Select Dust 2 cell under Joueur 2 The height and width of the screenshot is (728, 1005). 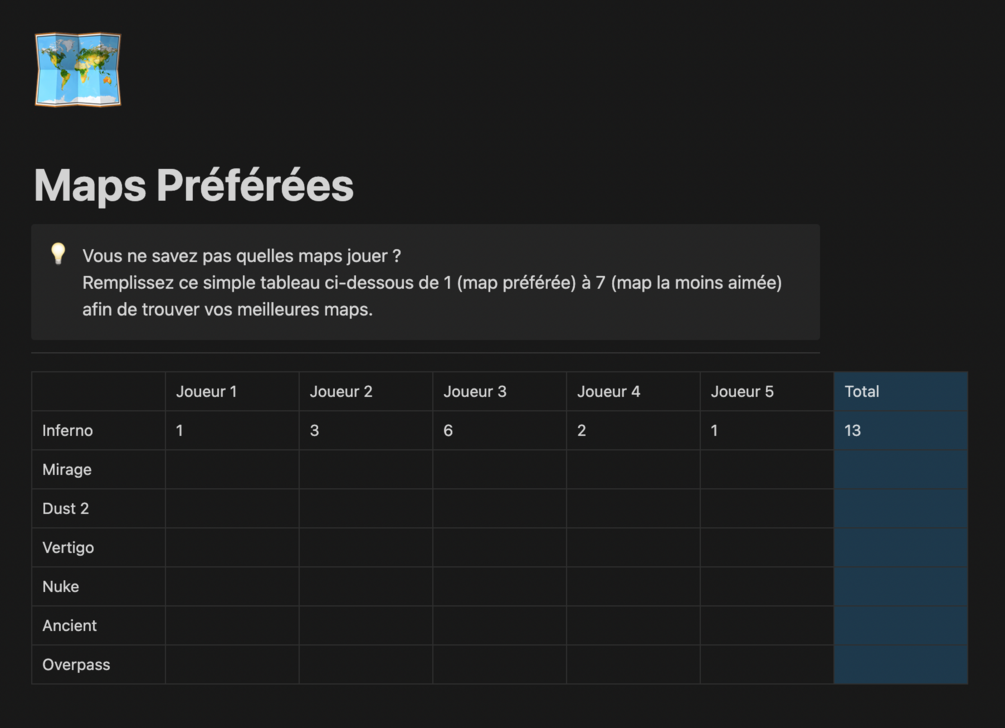pos(366,509)
